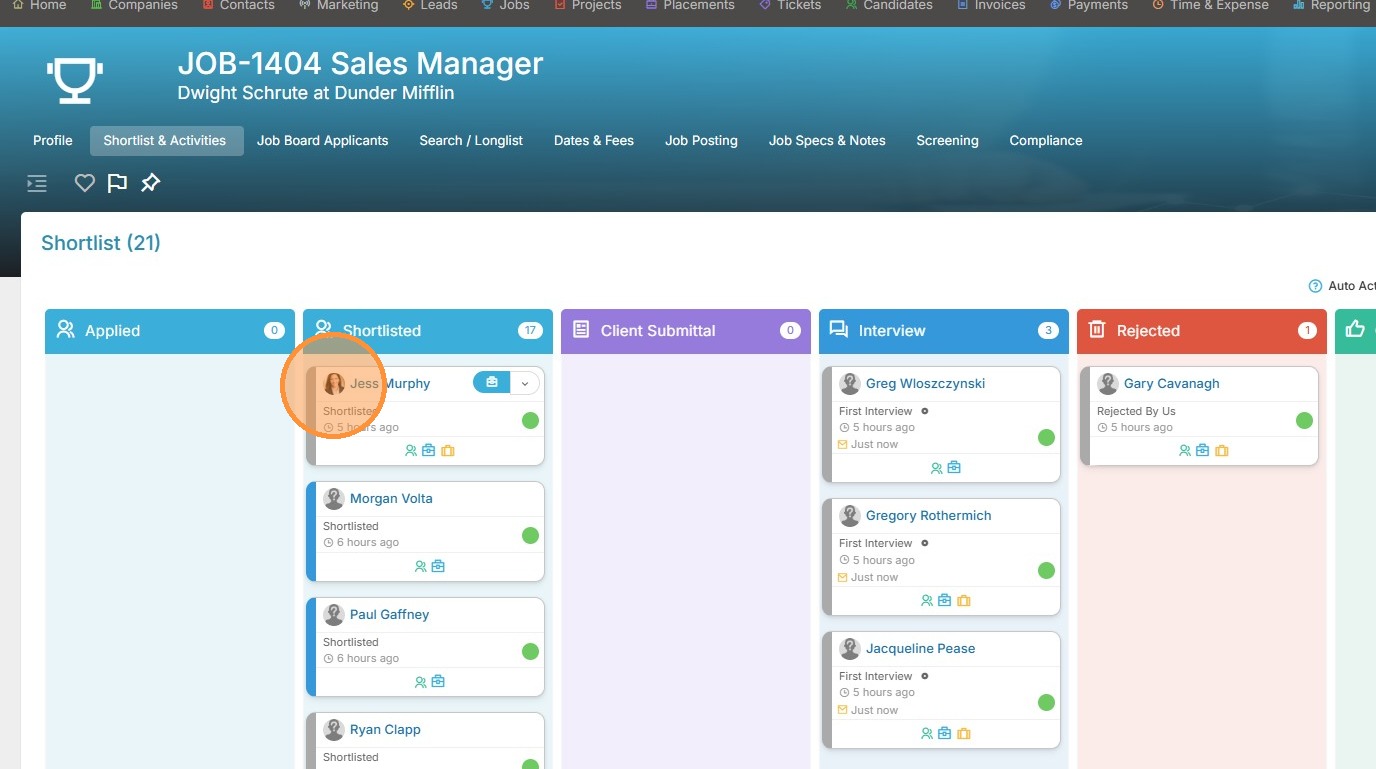Image resolution: width=1376 pixels, height=769 pixels.
Task: Open the help icon beside Auto Act
Action: [x=1315, y=286]
